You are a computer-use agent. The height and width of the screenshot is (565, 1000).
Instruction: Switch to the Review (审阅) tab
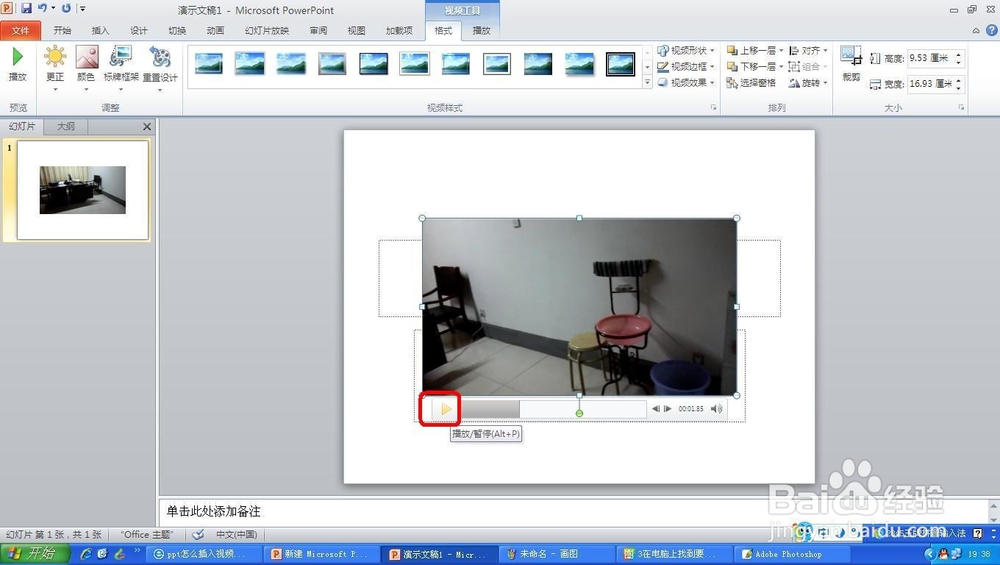[x=318, y=31]
